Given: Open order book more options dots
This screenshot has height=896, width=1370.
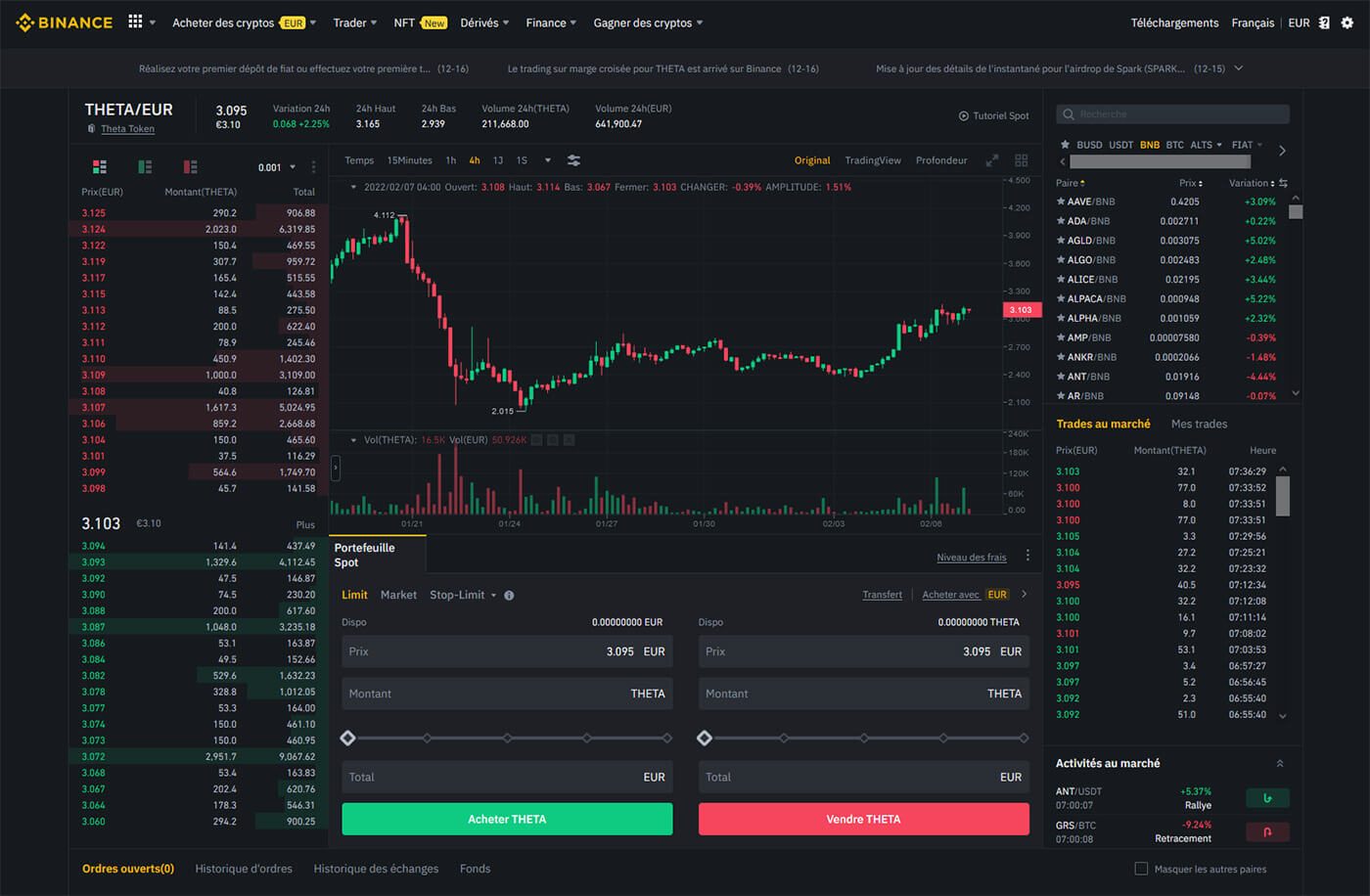Looking at the screenshot, I should click(314, 167).
